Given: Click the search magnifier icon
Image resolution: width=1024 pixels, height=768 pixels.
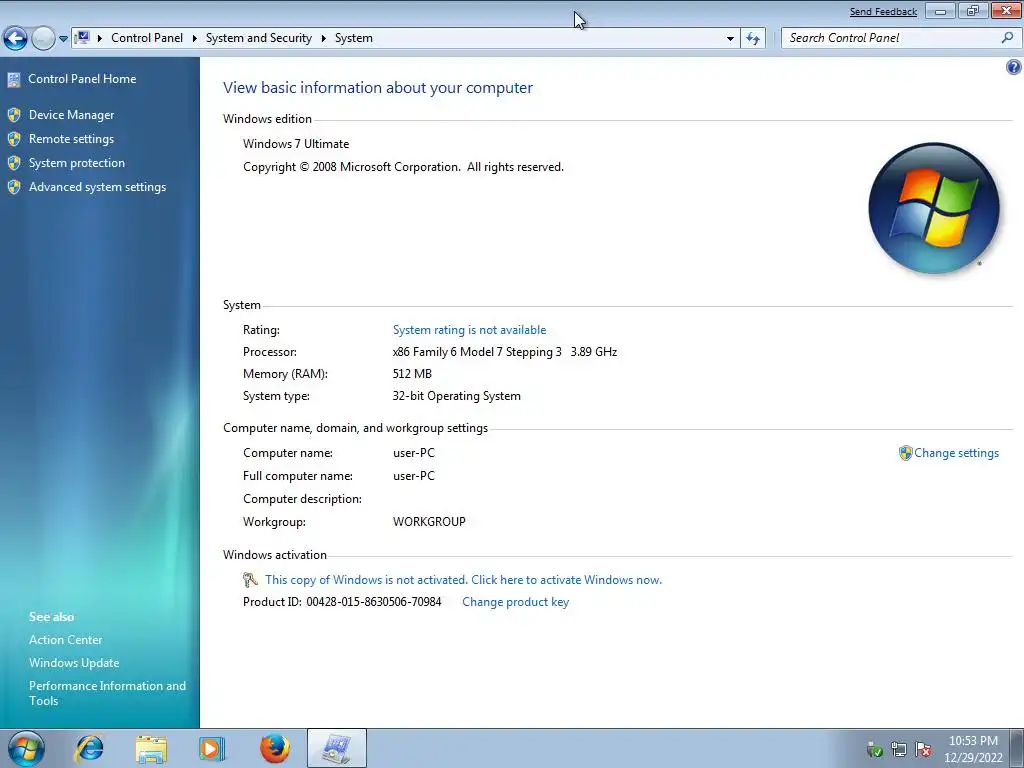Looking at the screenshot, I should click(x=1008, y=38).
